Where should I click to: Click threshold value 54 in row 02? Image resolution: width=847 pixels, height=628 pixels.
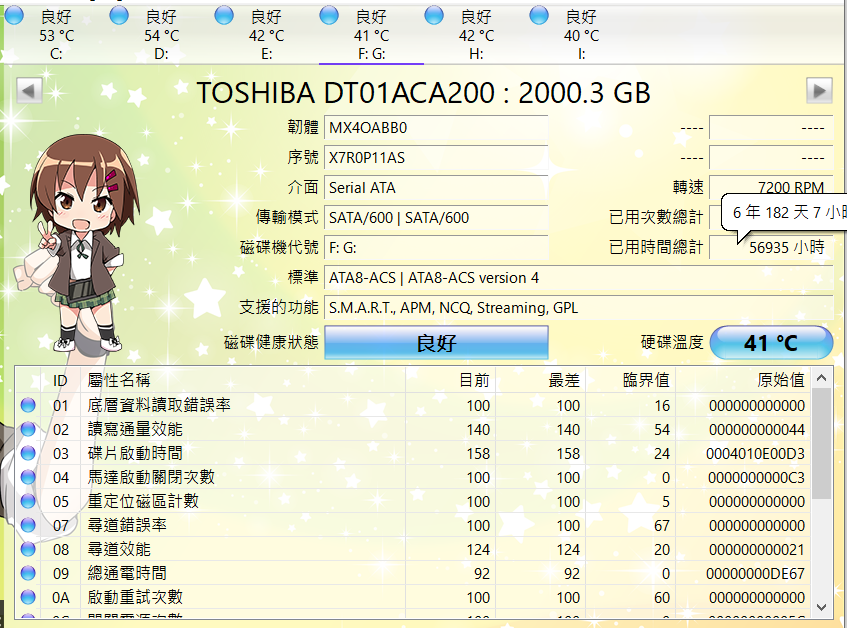tap(662, 430)
